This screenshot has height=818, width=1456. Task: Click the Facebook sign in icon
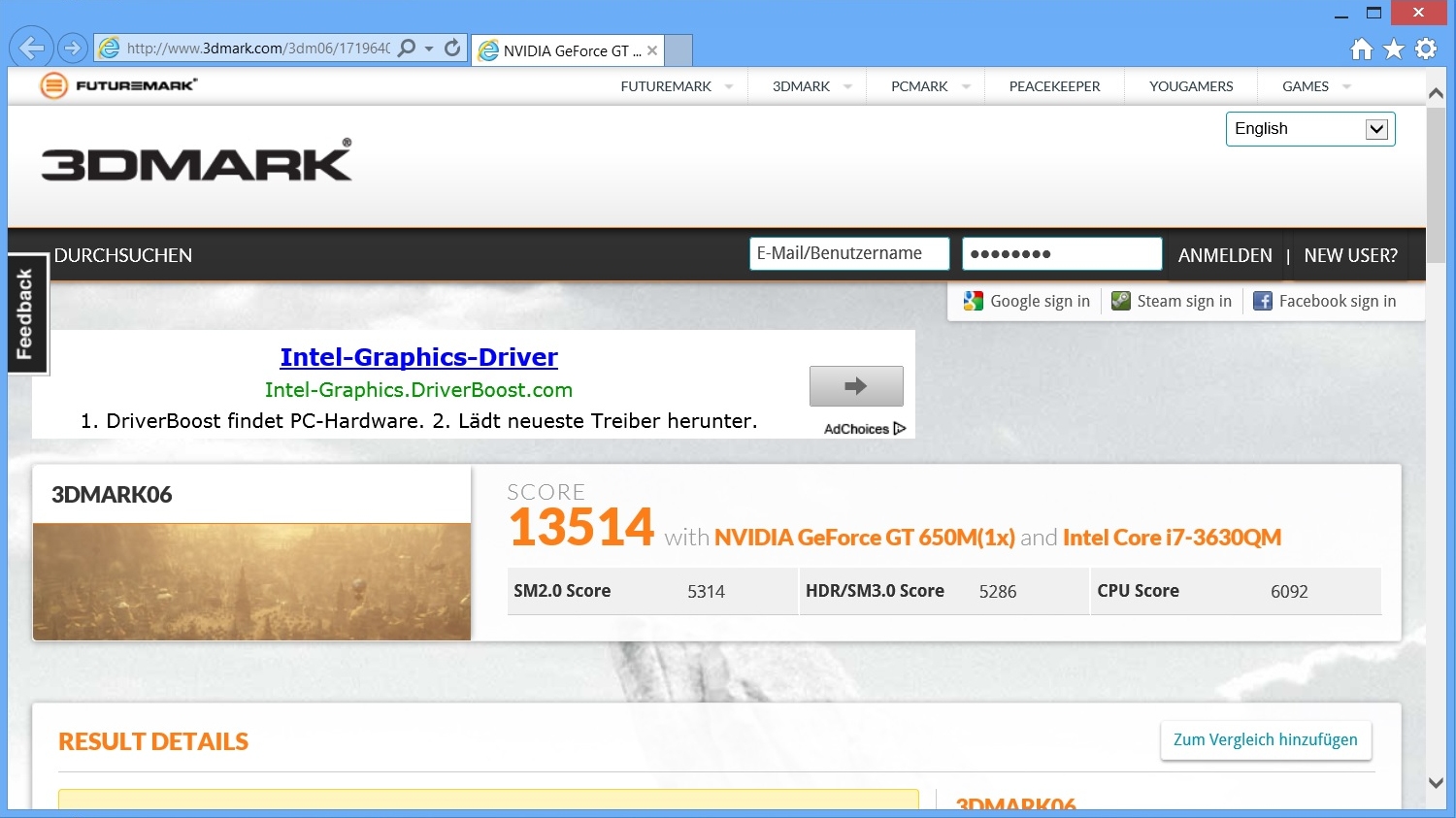tap(1263, 301)
